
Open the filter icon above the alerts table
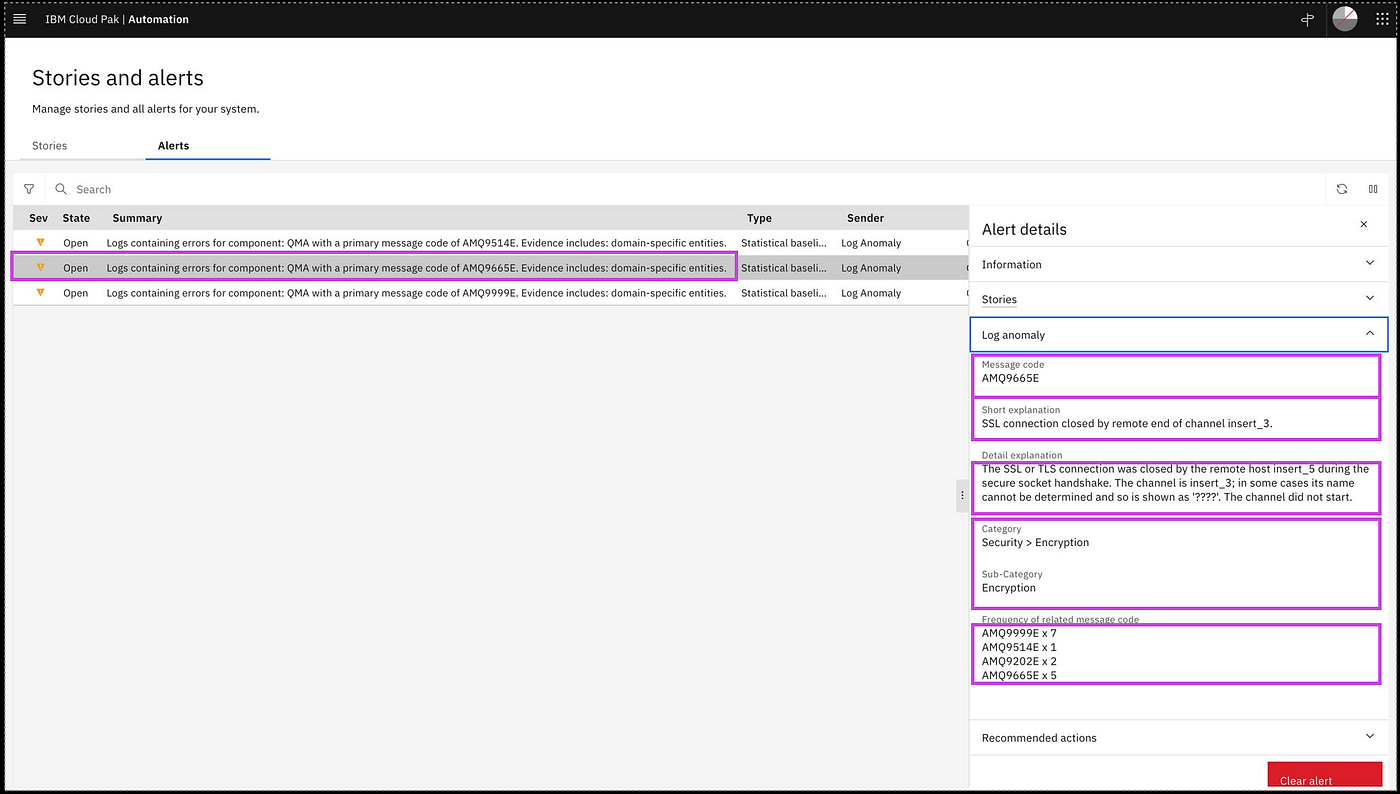click(x=28, y=189)
